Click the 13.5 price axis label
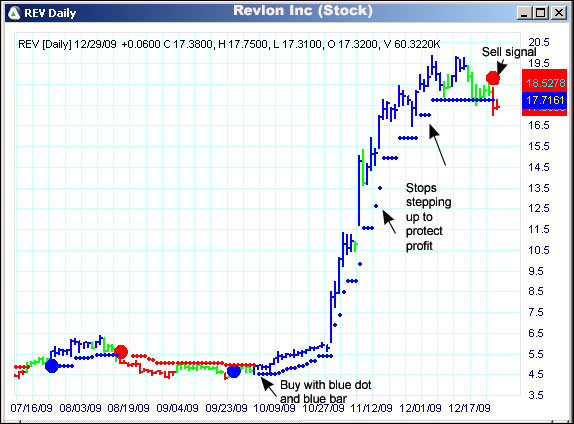 coord(538,188)
